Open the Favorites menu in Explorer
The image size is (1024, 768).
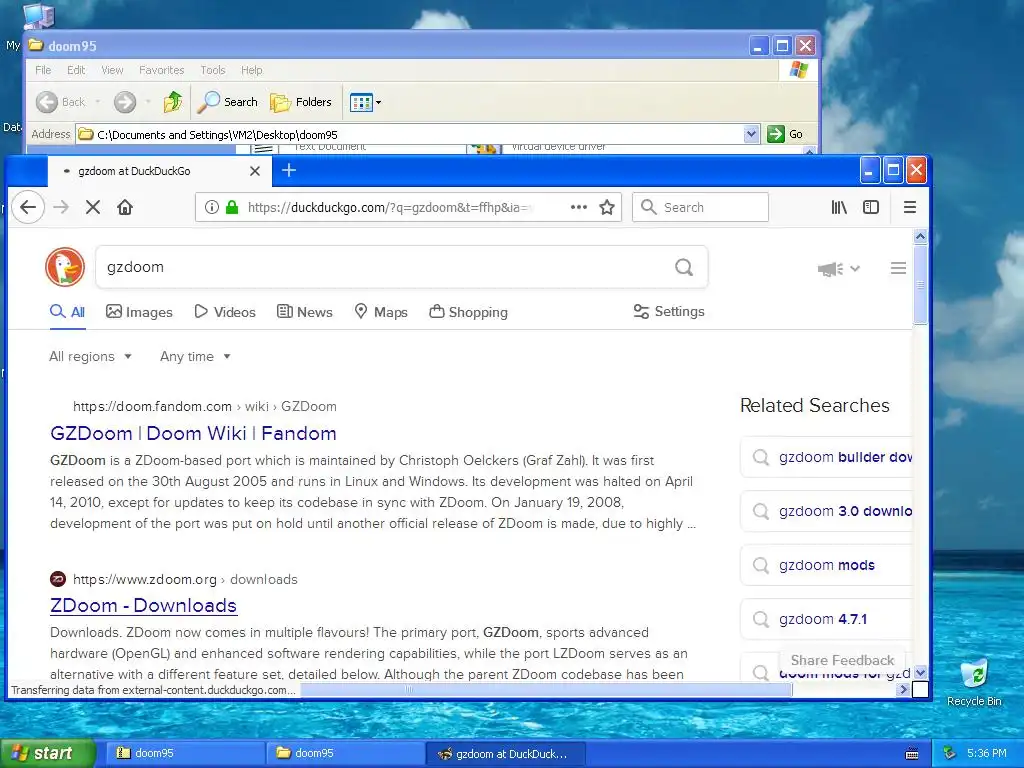point(161,70)
